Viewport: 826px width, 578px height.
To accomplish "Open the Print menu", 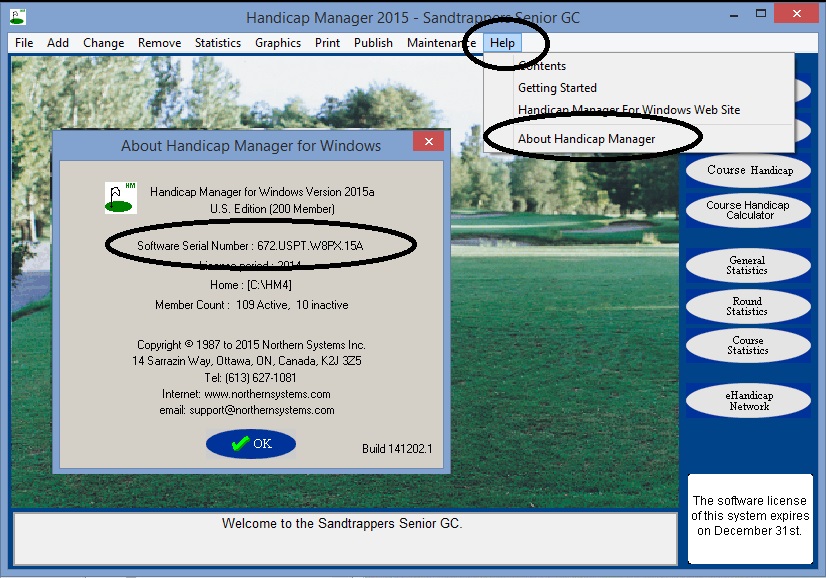I will pos(327,43).
